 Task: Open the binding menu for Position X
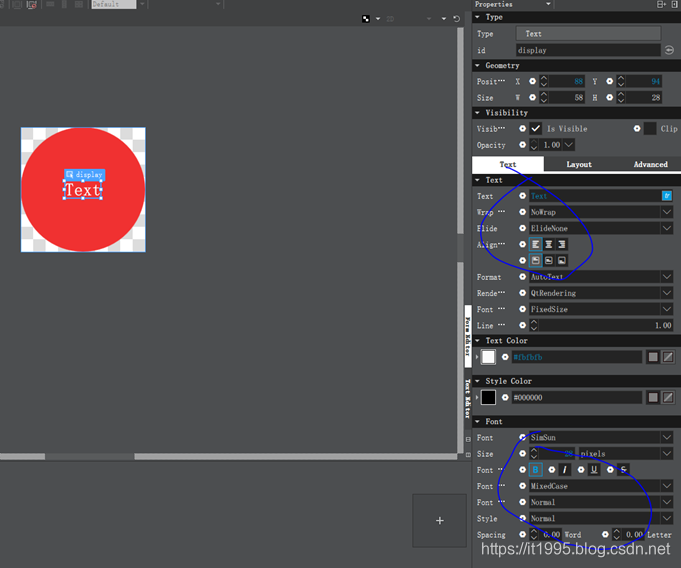tap(532, 81)
